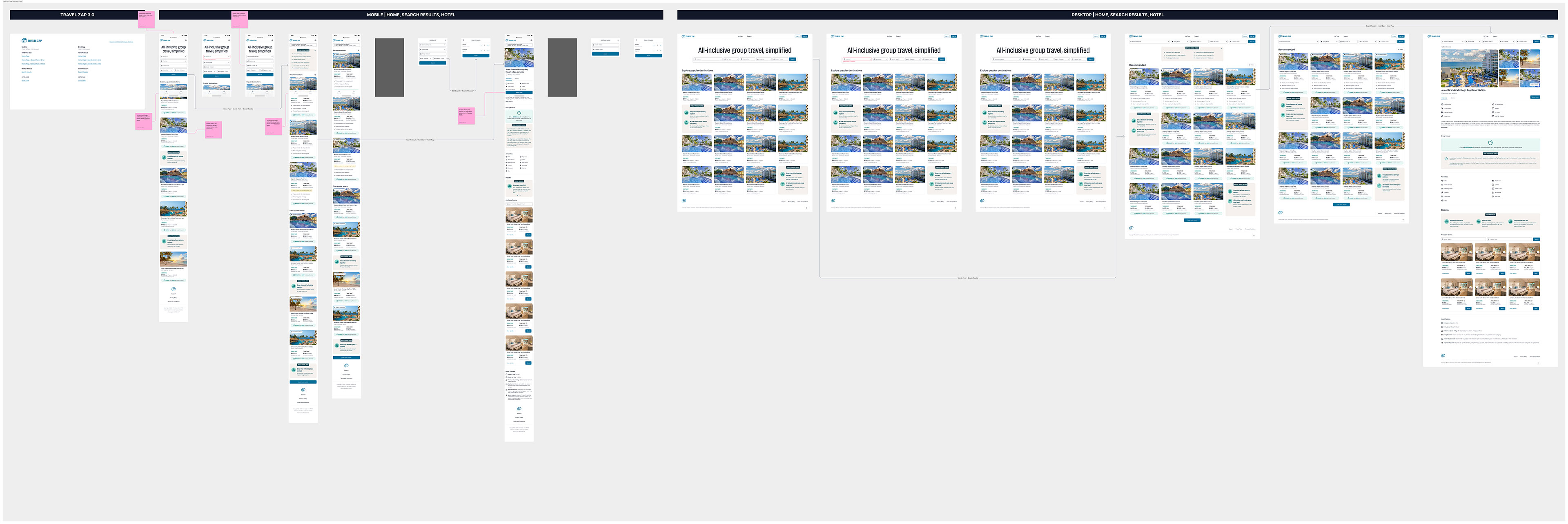Click 'Select room' button on desktop hotel page
Image resolution: width=1568 pixels, height=524 pixels.
click(x=1535, y=97)
